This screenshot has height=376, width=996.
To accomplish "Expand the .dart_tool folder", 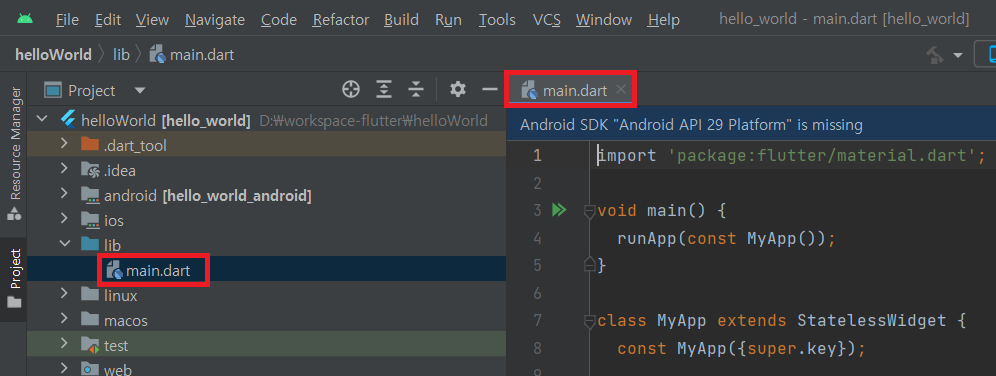I will point(64,144).
